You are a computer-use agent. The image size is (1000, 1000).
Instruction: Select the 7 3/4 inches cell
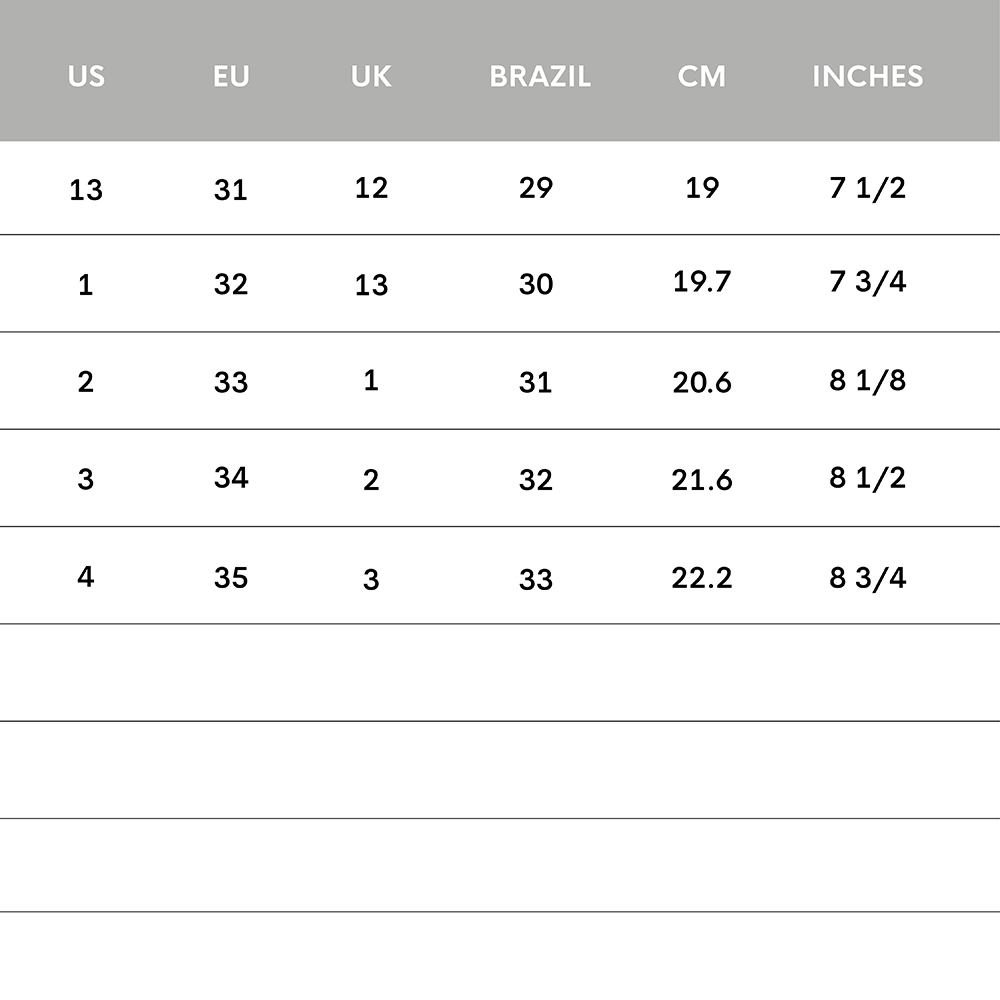click(867, 281)
